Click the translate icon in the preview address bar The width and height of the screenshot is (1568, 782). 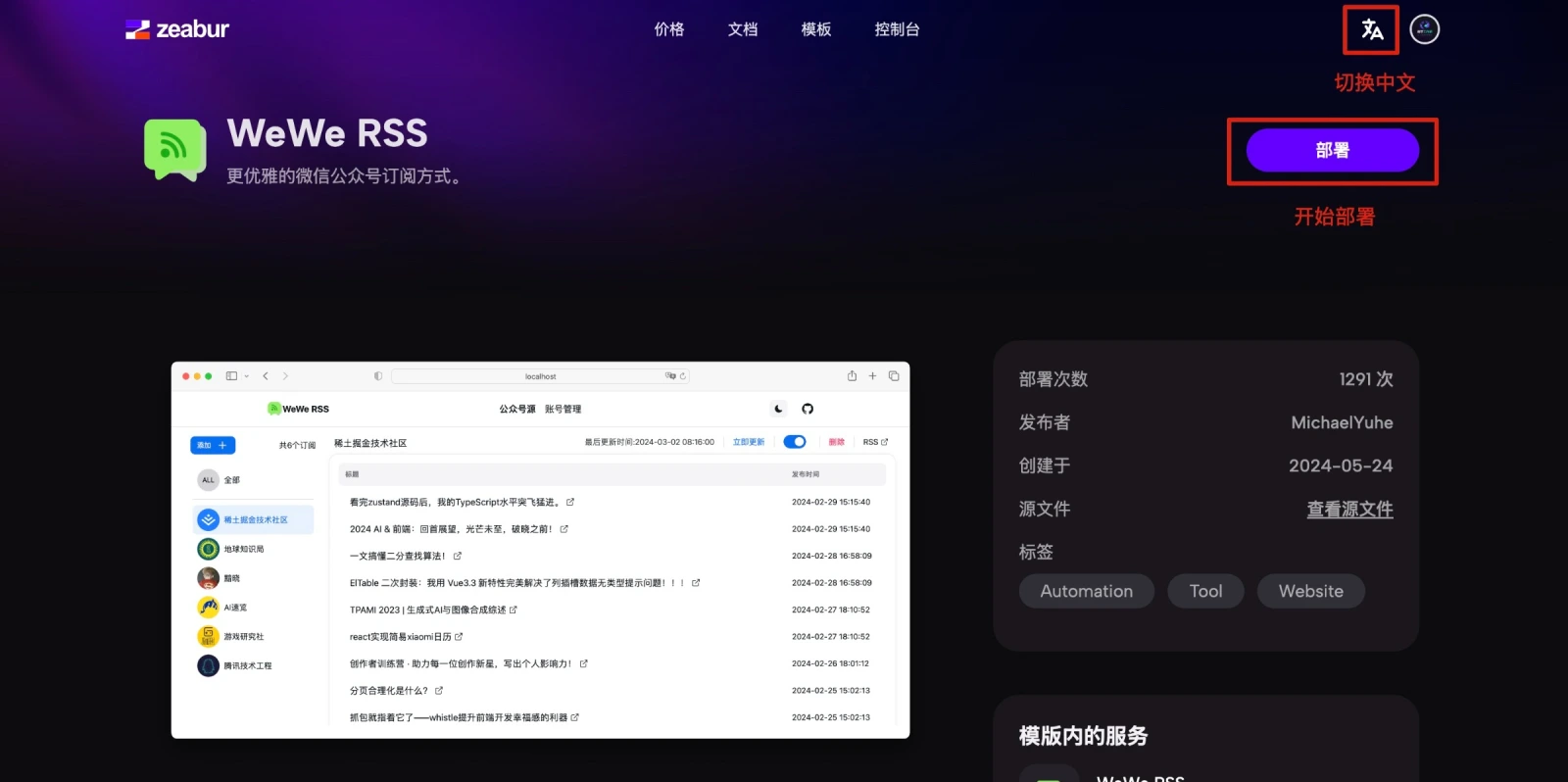[670, 376]
